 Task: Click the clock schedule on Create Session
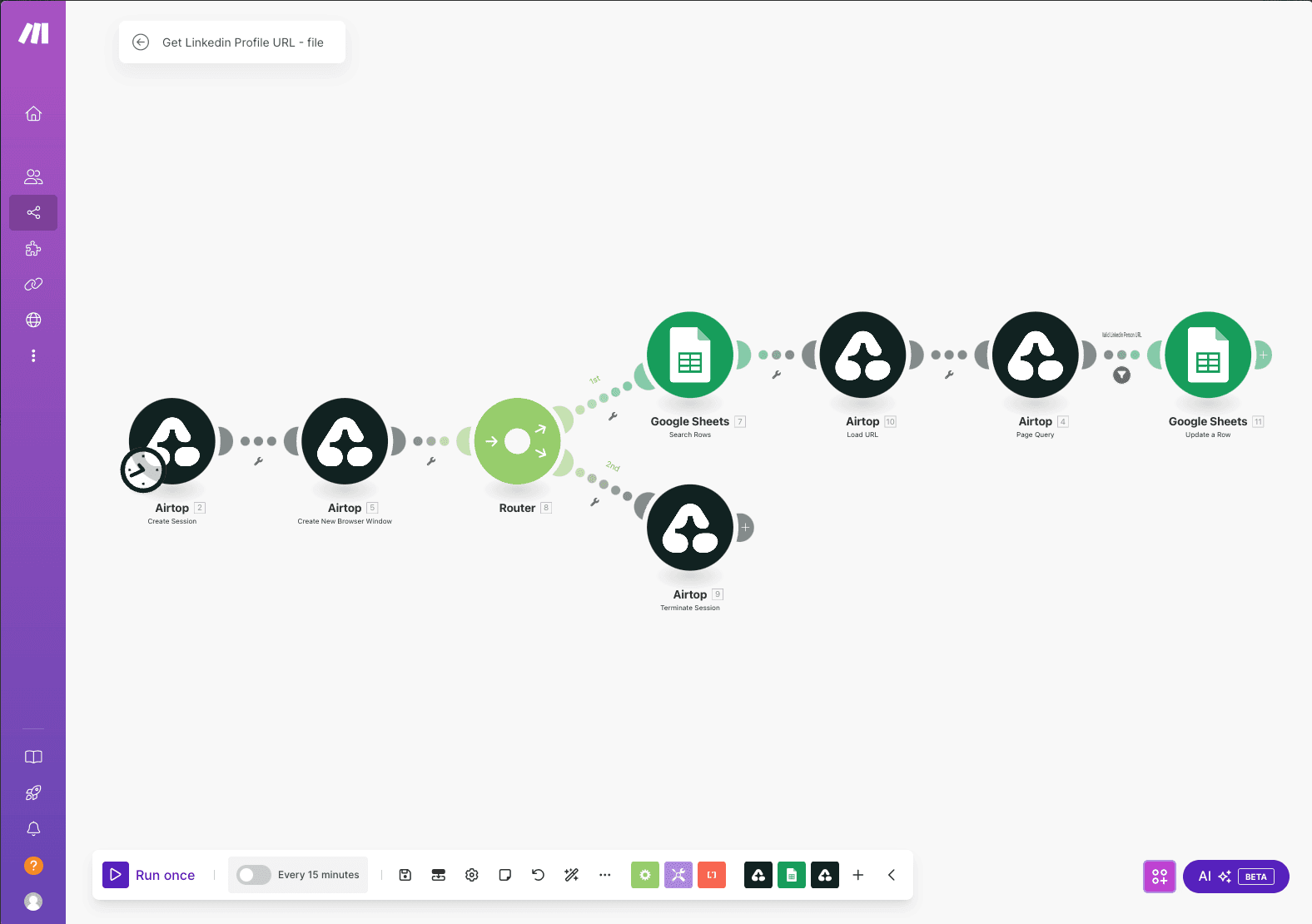tap(143, 470)
